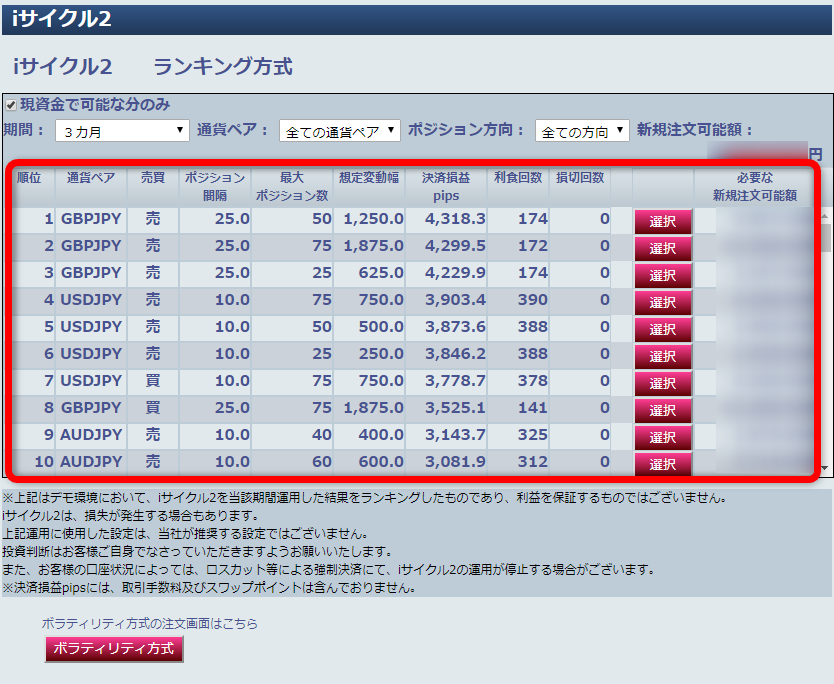The image size is (834, 684).
Task: Click the 利食回数 column header
Action: tap(518, 178)
